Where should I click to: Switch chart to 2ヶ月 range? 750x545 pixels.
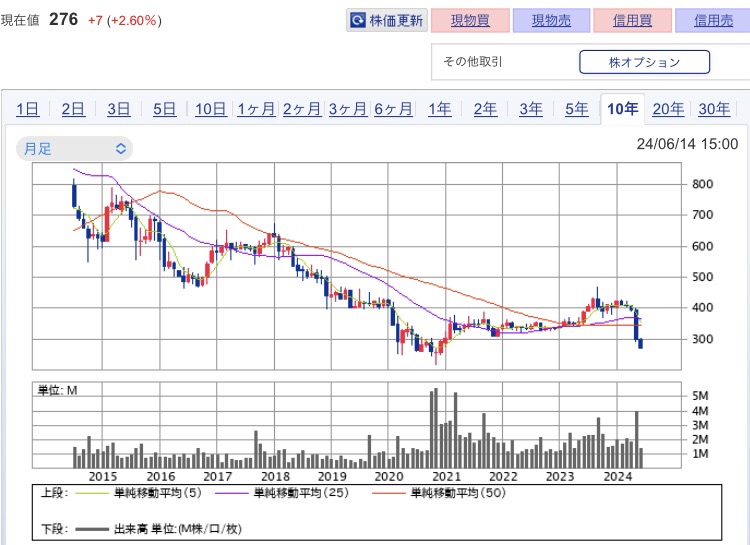point(302,109)
